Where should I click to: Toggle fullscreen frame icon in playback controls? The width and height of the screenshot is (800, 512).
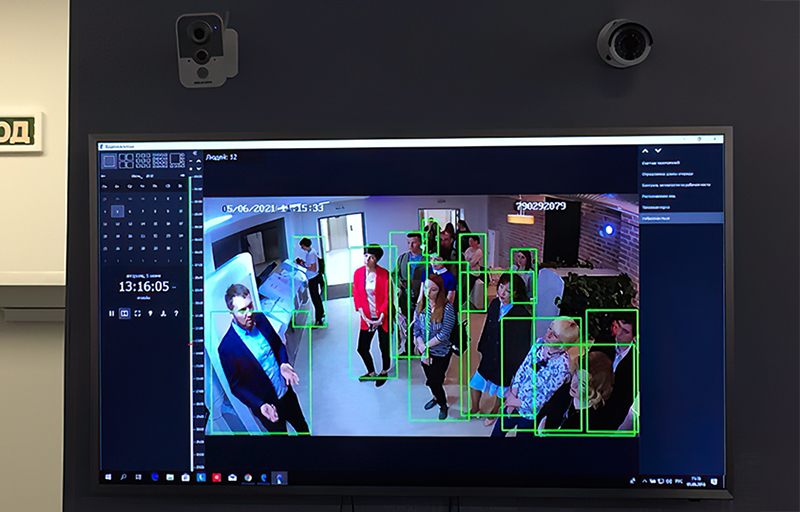(x=138, y=313)
